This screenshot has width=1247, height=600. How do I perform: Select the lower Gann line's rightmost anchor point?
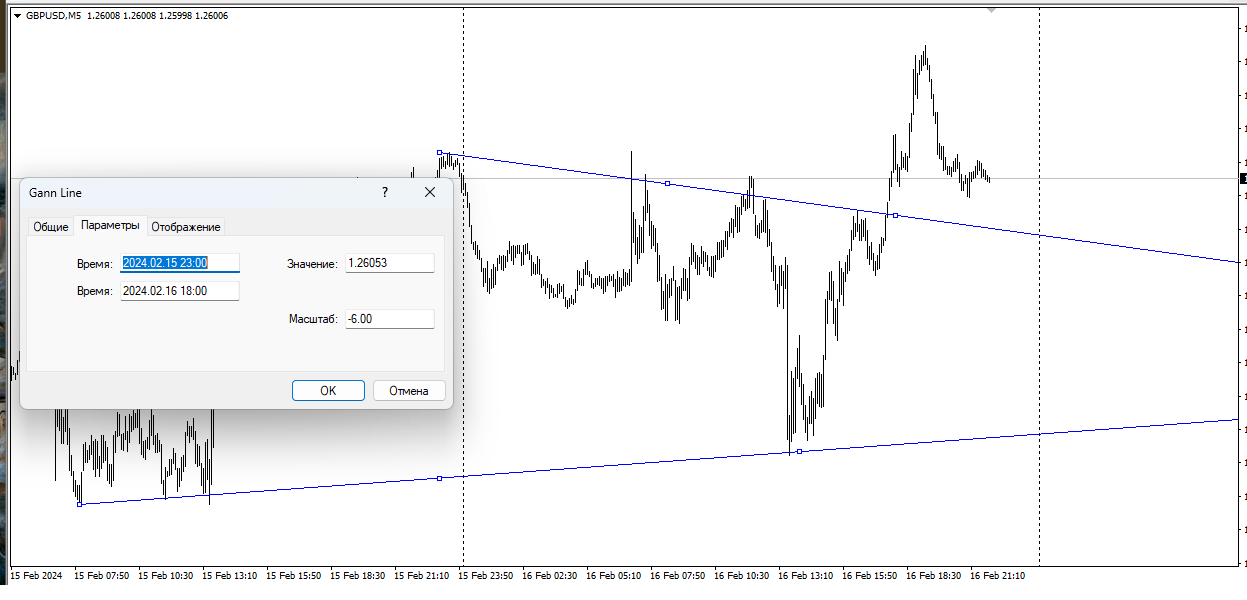tap(799, 451)
